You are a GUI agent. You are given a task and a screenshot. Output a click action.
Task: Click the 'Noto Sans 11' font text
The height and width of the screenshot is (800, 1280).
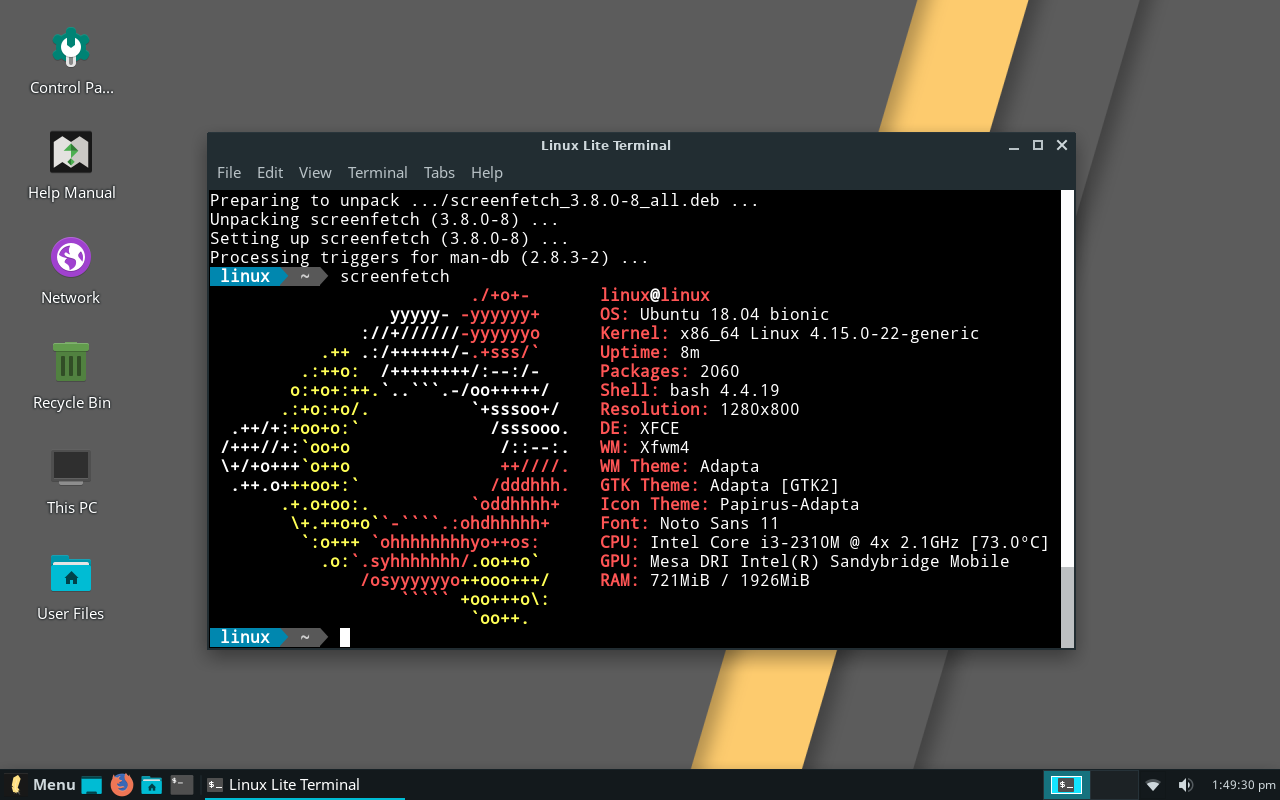pos(720,524)
